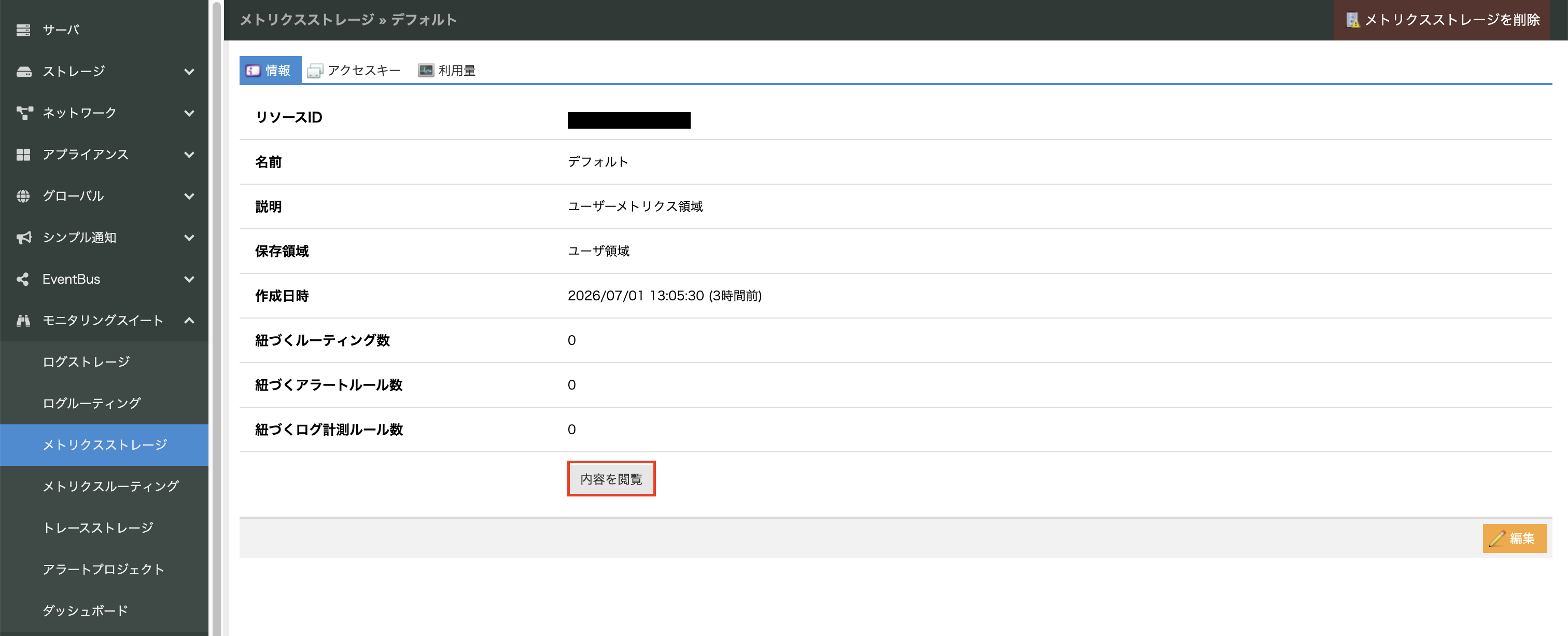Click the グローバル globe icon
Viewport: 1568px width, 636px height.
tap(23, 196)
